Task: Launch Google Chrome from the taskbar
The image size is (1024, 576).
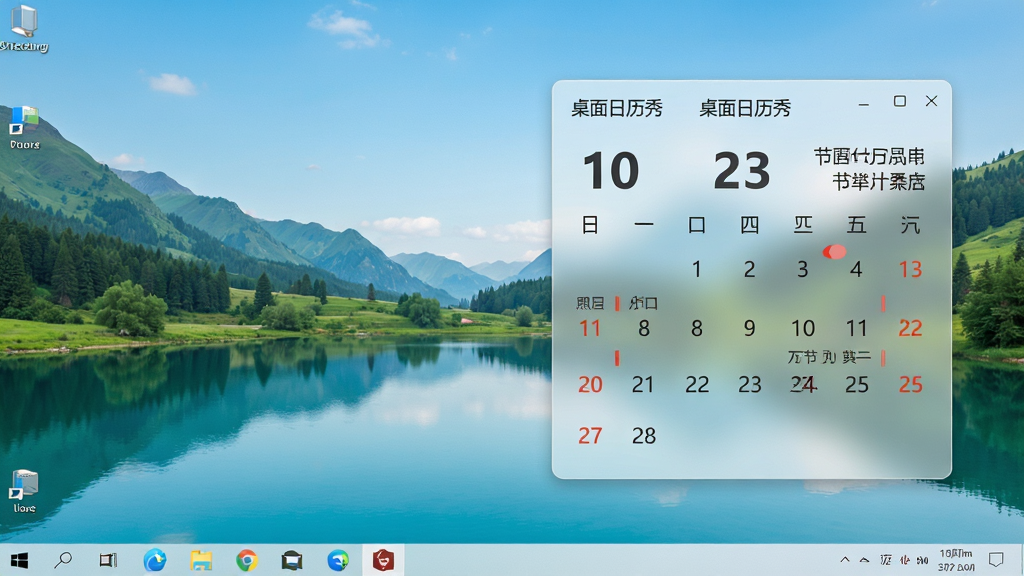Action: [247, 560]
